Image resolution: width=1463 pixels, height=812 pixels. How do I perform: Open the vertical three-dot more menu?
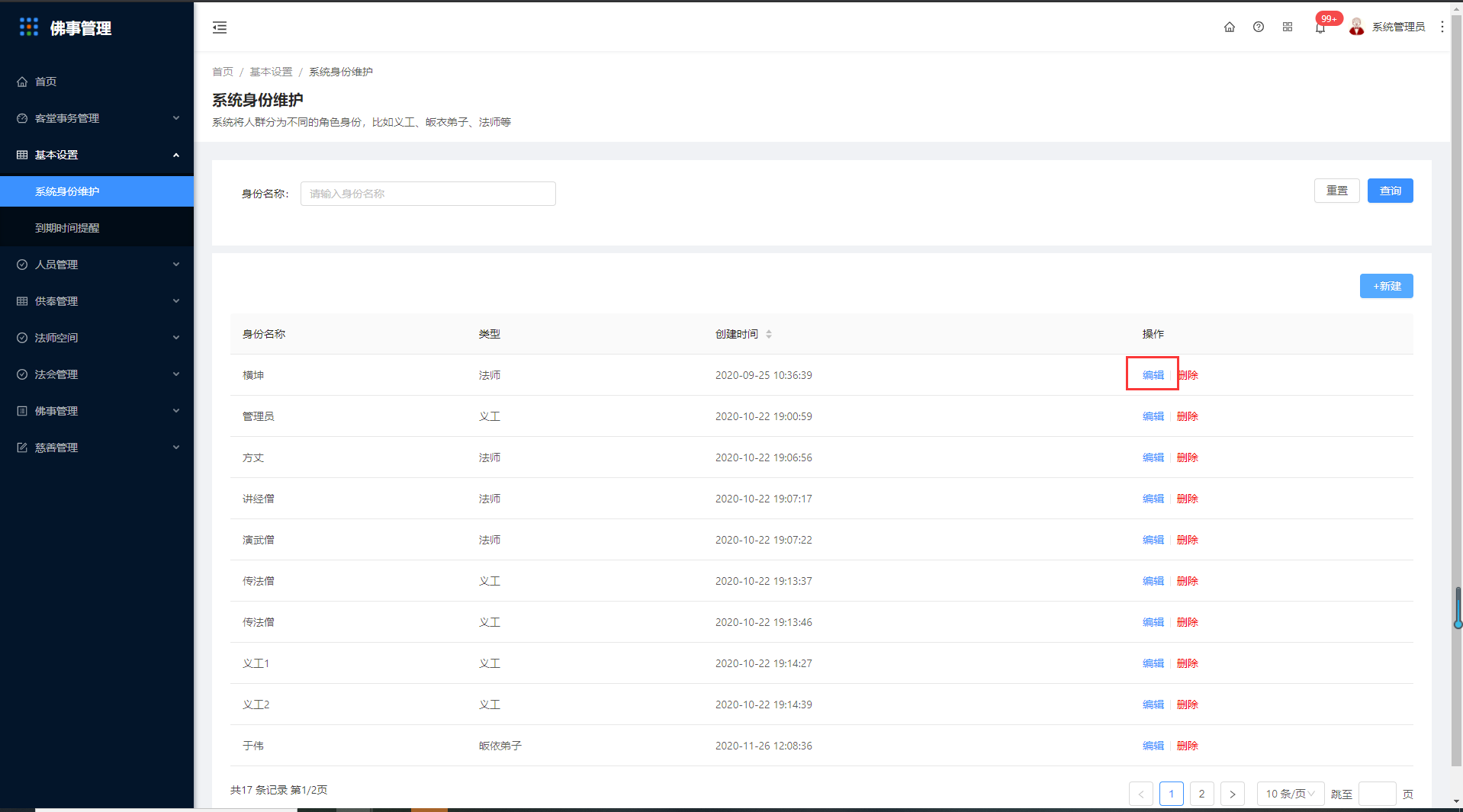[1442, 27]
